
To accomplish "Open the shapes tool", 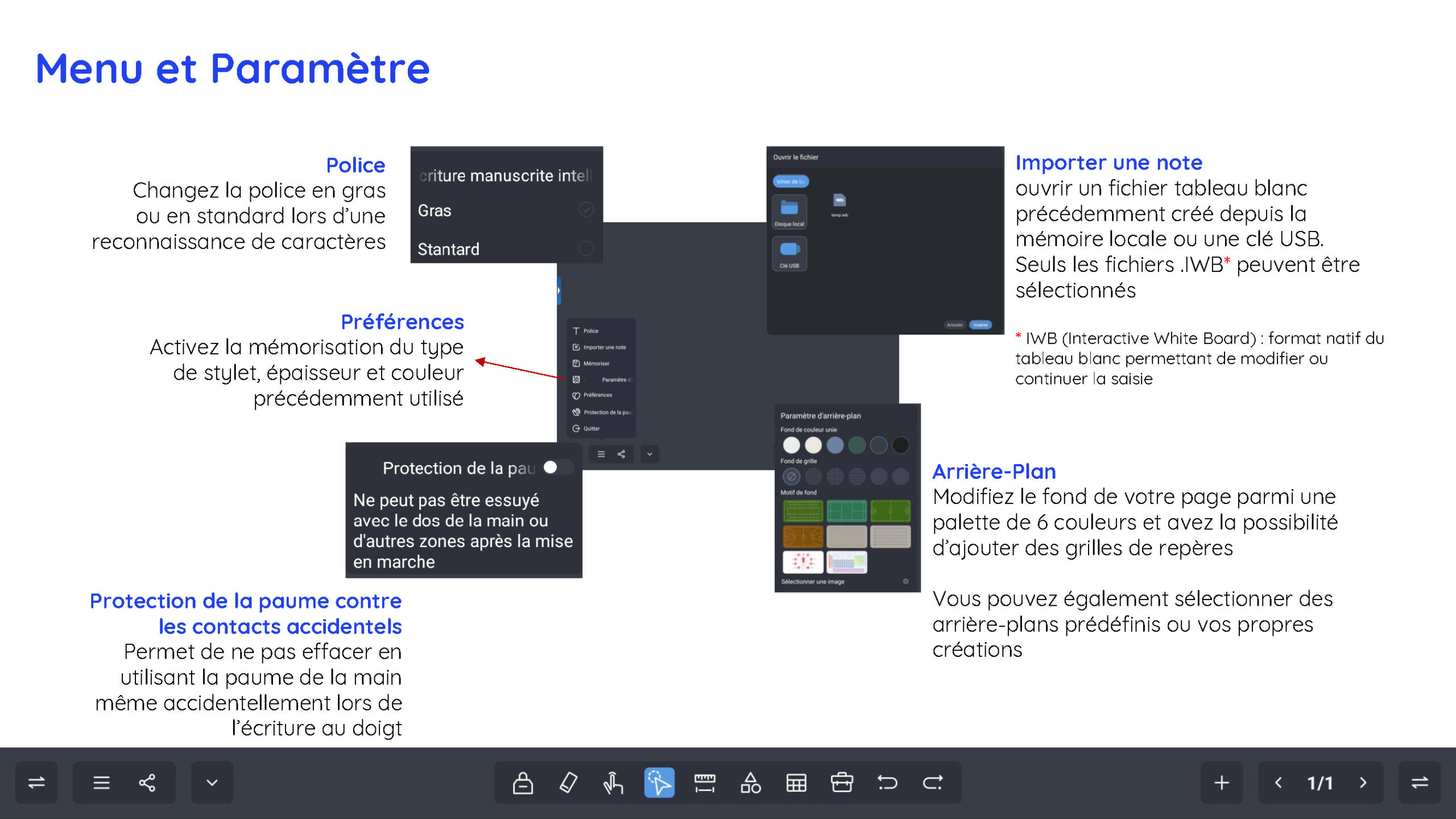I will tap(751, 783).
